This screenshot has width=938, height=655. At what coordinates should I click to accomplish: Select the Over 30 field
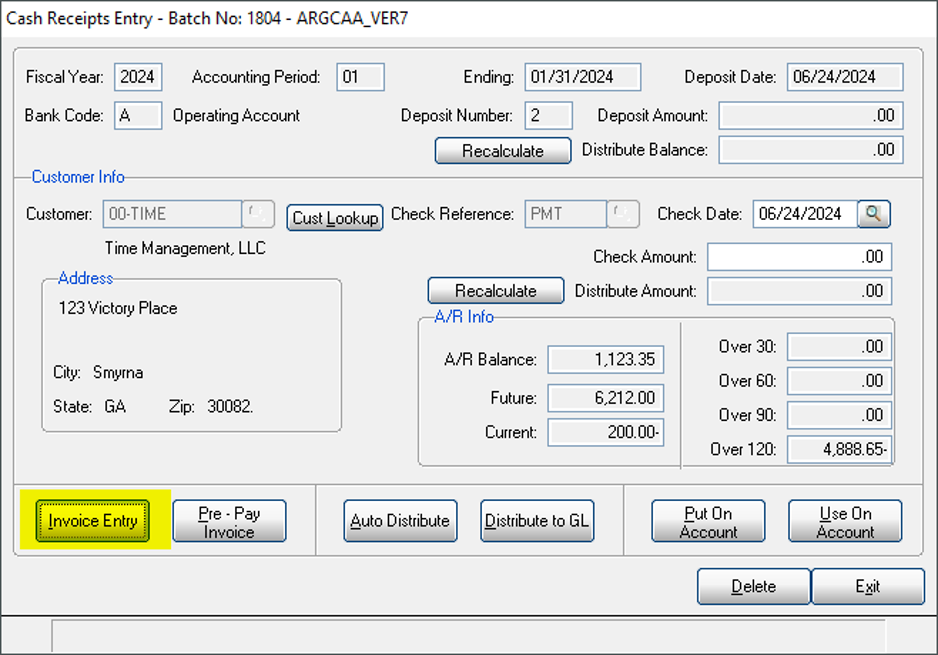(839, 346)
